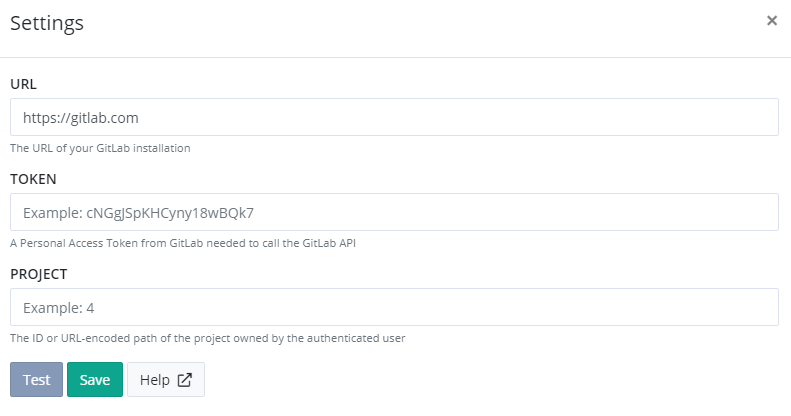Image resolution: width=791 pixels, height=416 pixels.
Task: Click the PROJECT field label
Action: tap(39, 274)
